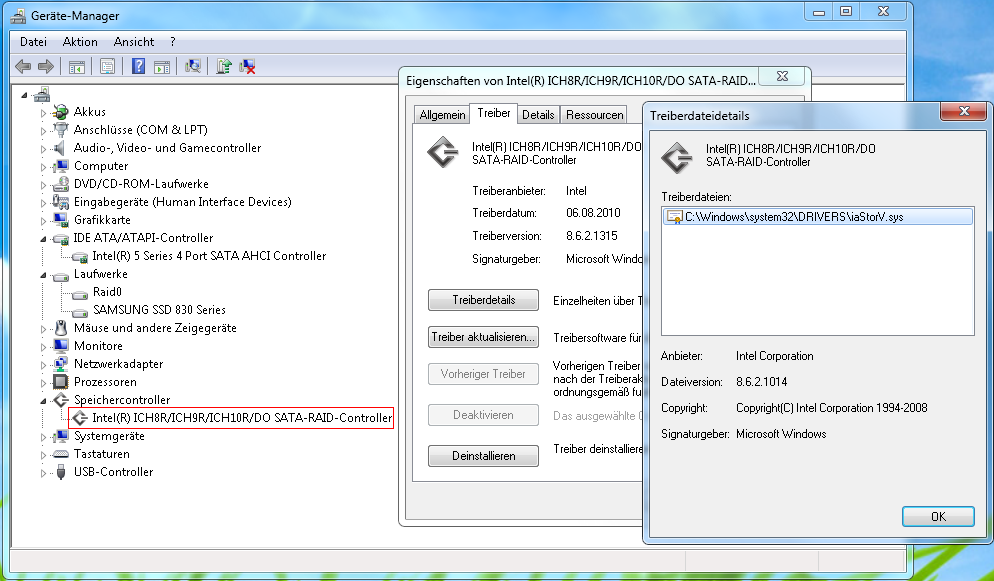
Task: Collapse the root computer node
Action: click(25, 95)
